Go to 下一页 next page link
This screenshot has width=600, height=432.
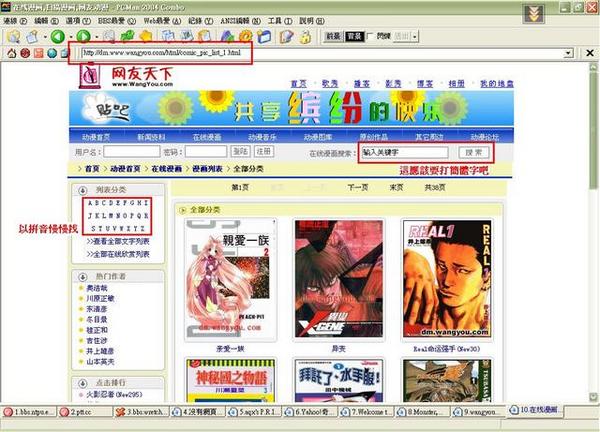[358, 187]
